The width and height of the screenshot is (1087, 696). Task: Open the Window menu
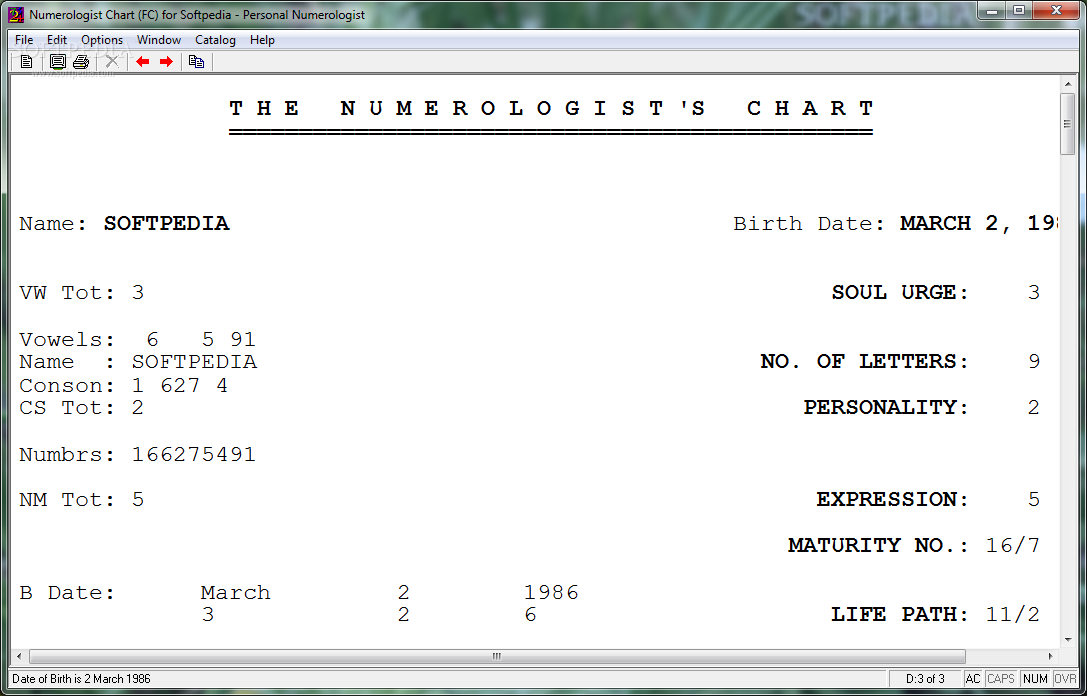[159, 40]
